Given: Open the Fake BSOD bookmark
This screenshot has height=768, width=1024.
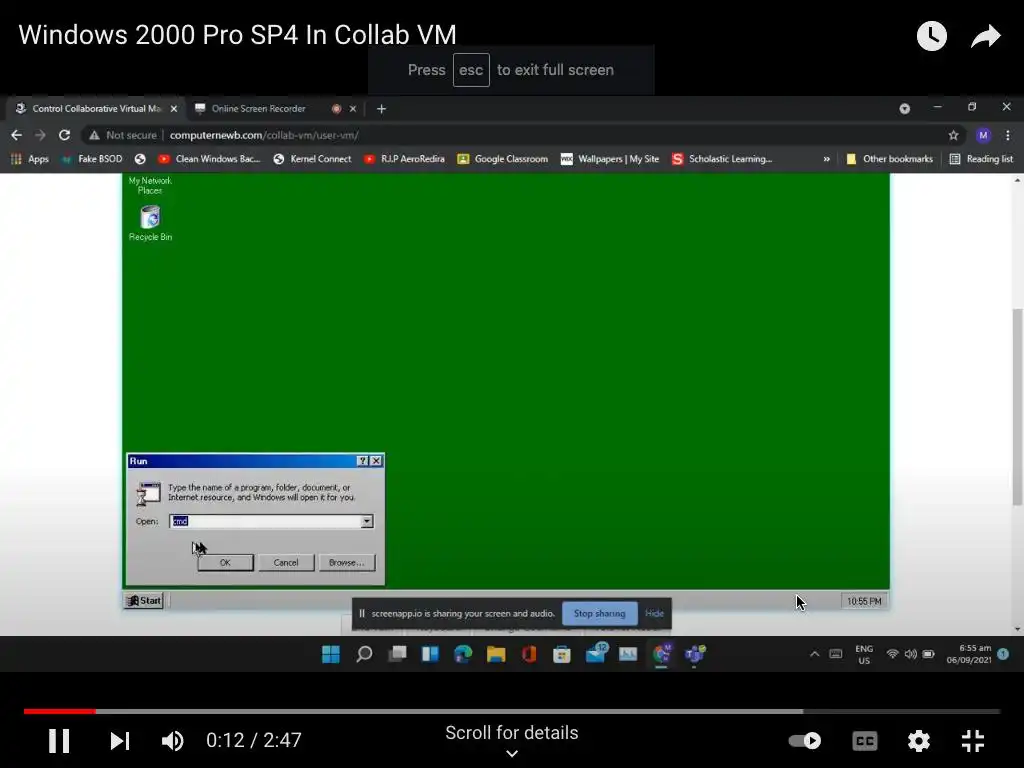Looking at the screenshot, I should (x=91, y=159).
